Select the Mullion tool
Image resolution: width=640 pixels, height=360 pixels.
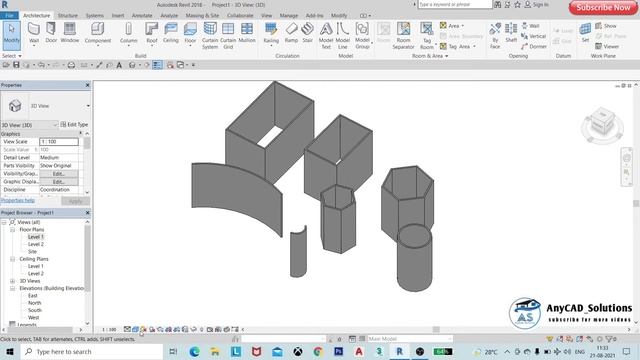click(247, 33)
